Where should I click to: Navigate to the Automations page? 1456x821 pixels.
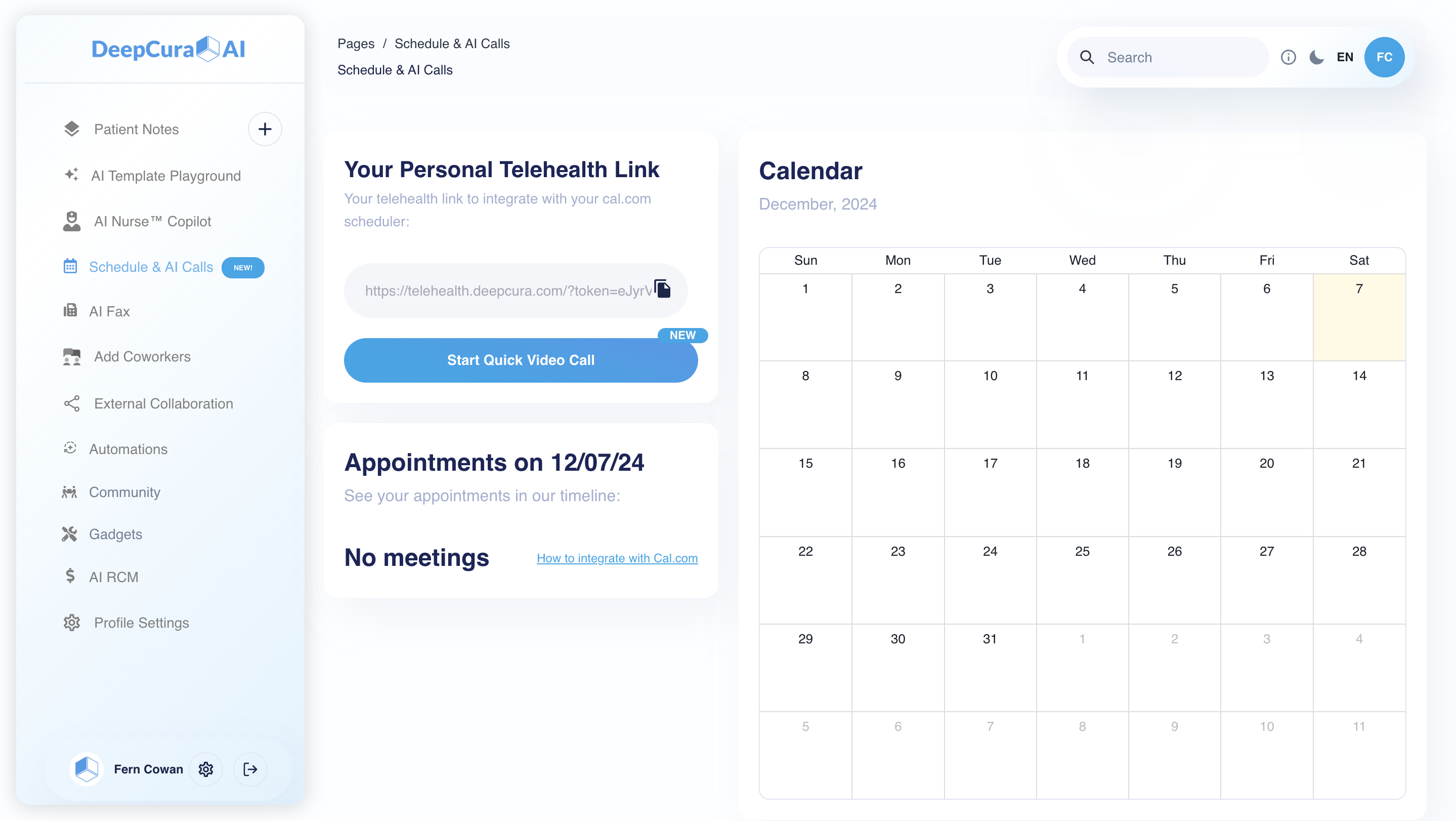127,449
